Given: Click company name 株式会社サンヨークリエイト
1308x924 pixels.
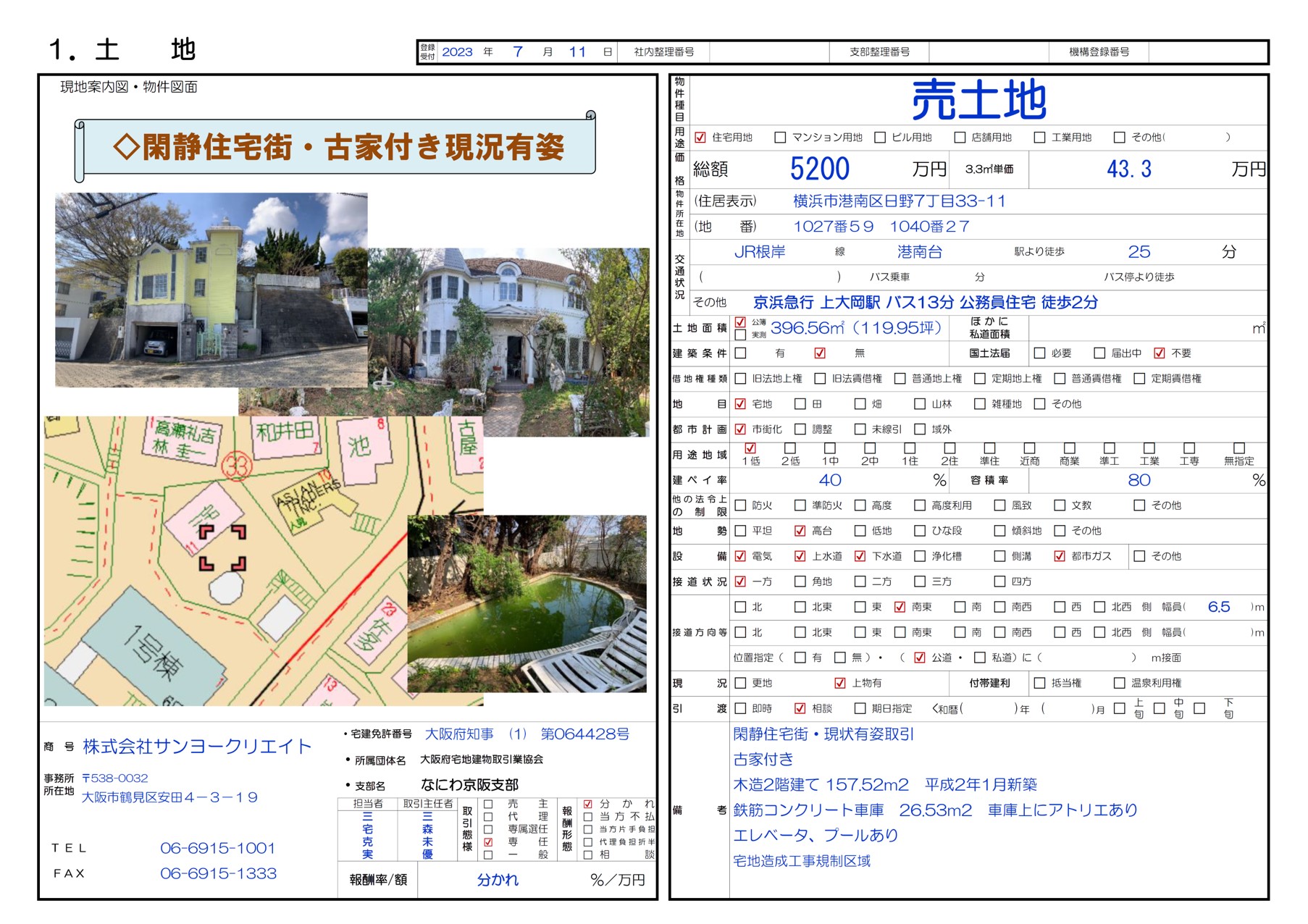Looking at the screenshot, I should 197,747.
